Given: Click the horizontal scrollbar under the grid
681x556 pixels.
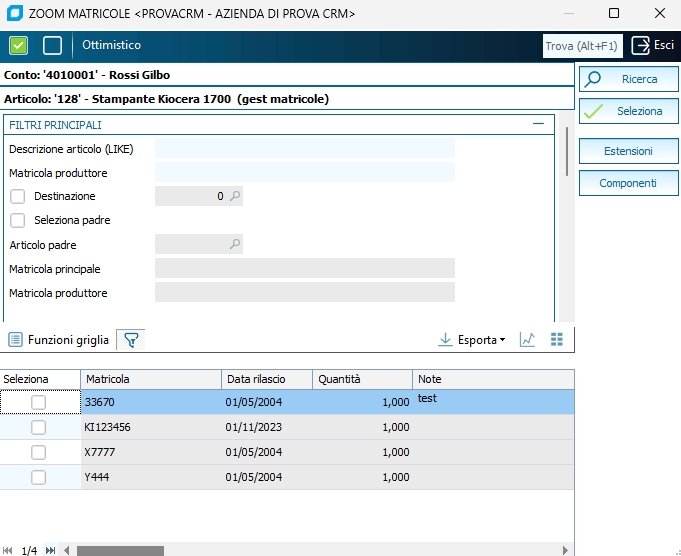Looking at the screenshot, I should 300,550.
